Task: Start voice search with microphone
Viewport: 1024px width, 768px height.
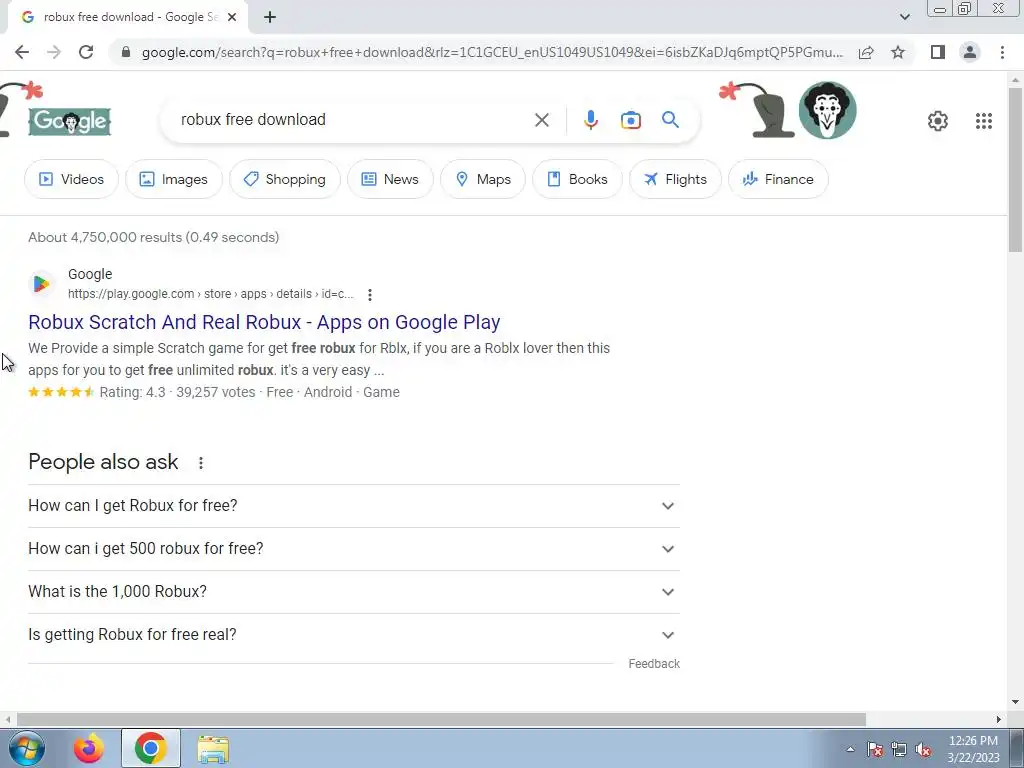Action: click(x=590, y=120)
